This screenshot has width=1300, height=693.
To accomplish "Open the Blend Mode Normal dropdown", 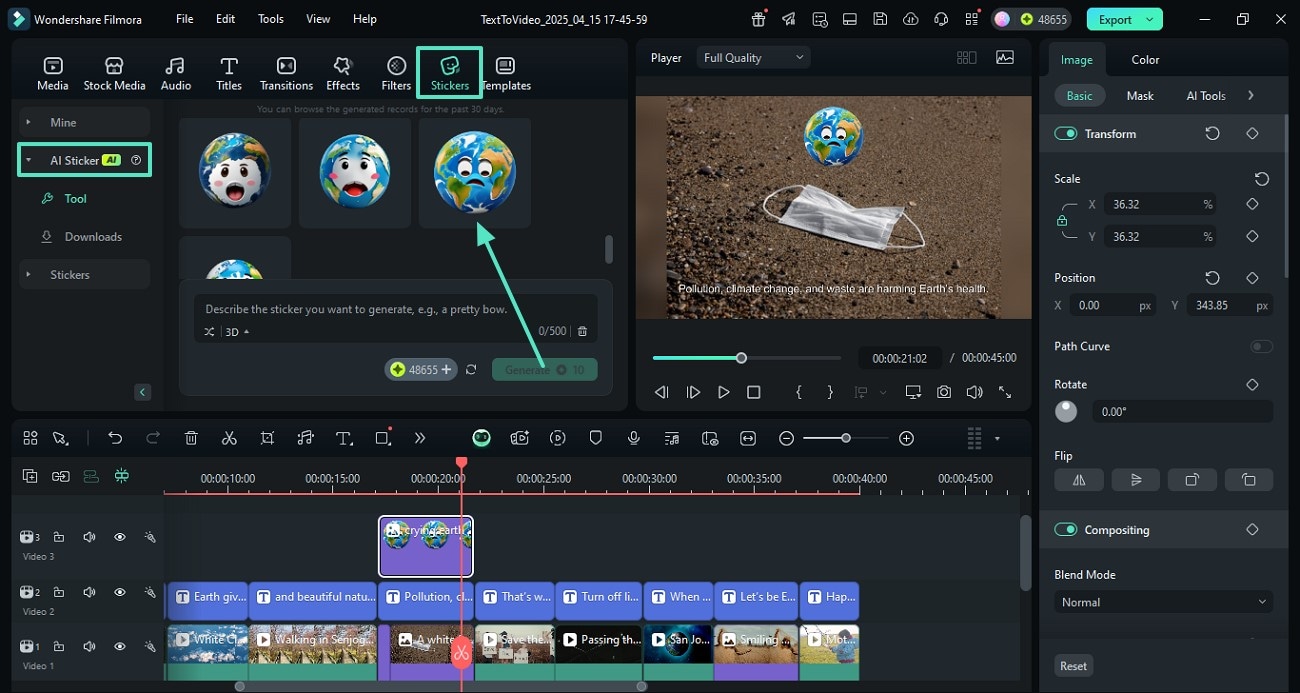I will coord(1163,602).
